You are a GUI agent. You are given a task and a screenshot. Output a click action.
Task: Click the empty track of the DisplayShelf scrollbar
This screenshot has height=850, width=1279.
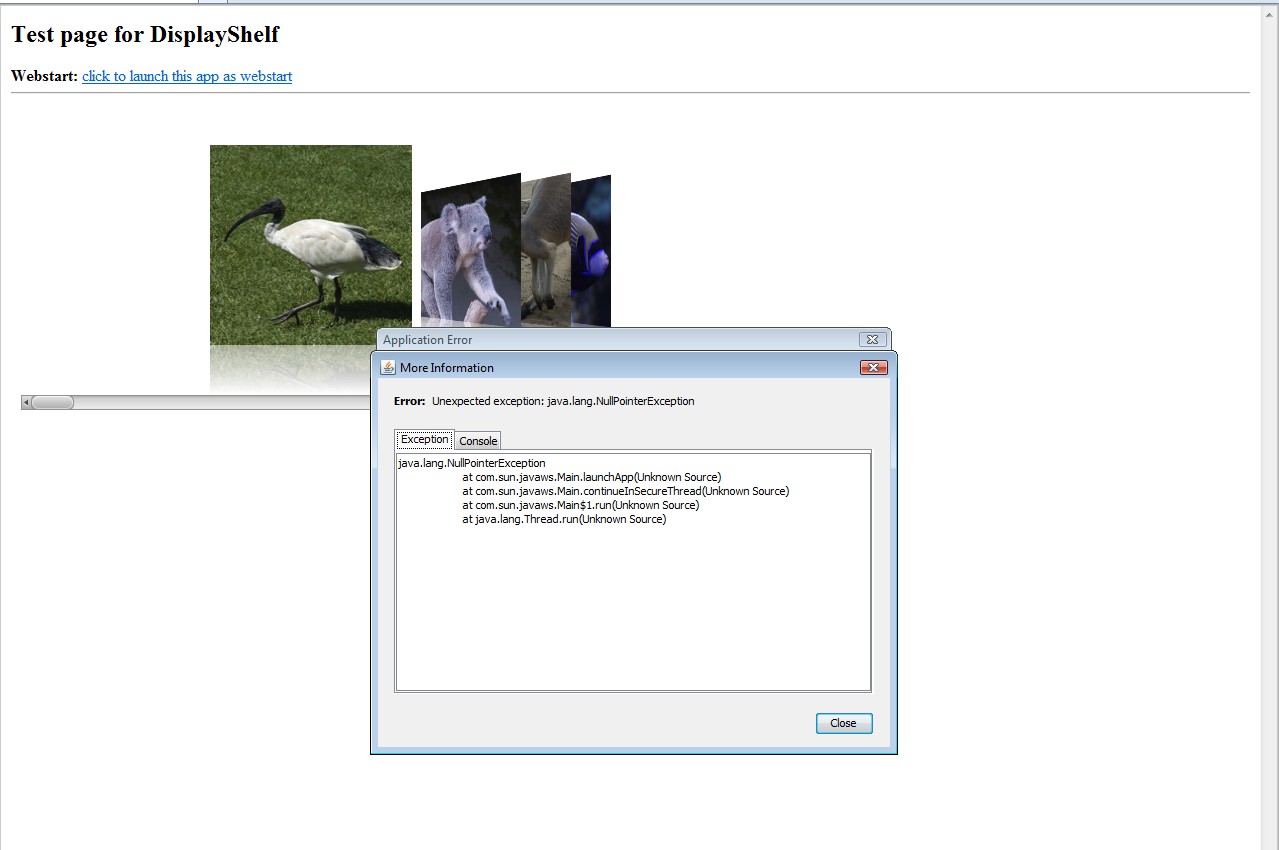pos(220,402)
